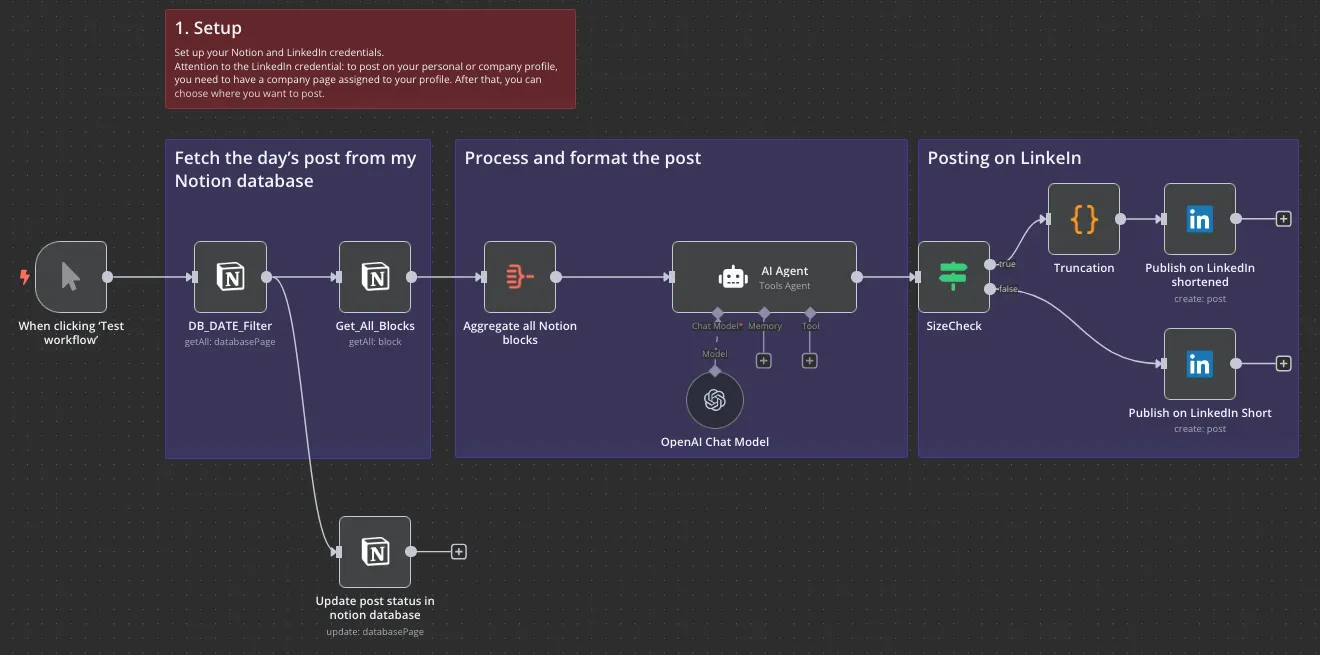Click the plus after 'Publish on LinkedIn shortened'

pos(1282,218)
